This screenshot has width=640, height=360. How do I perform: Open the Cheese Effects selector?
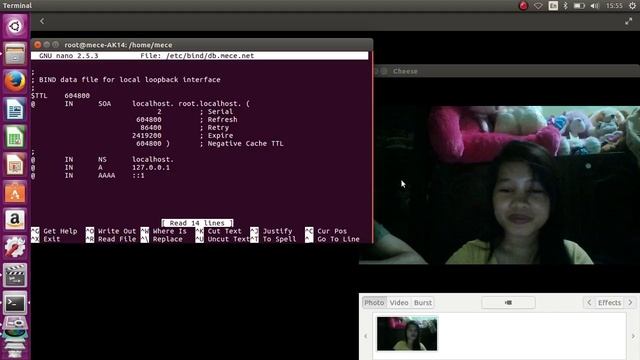coord(609,302)
